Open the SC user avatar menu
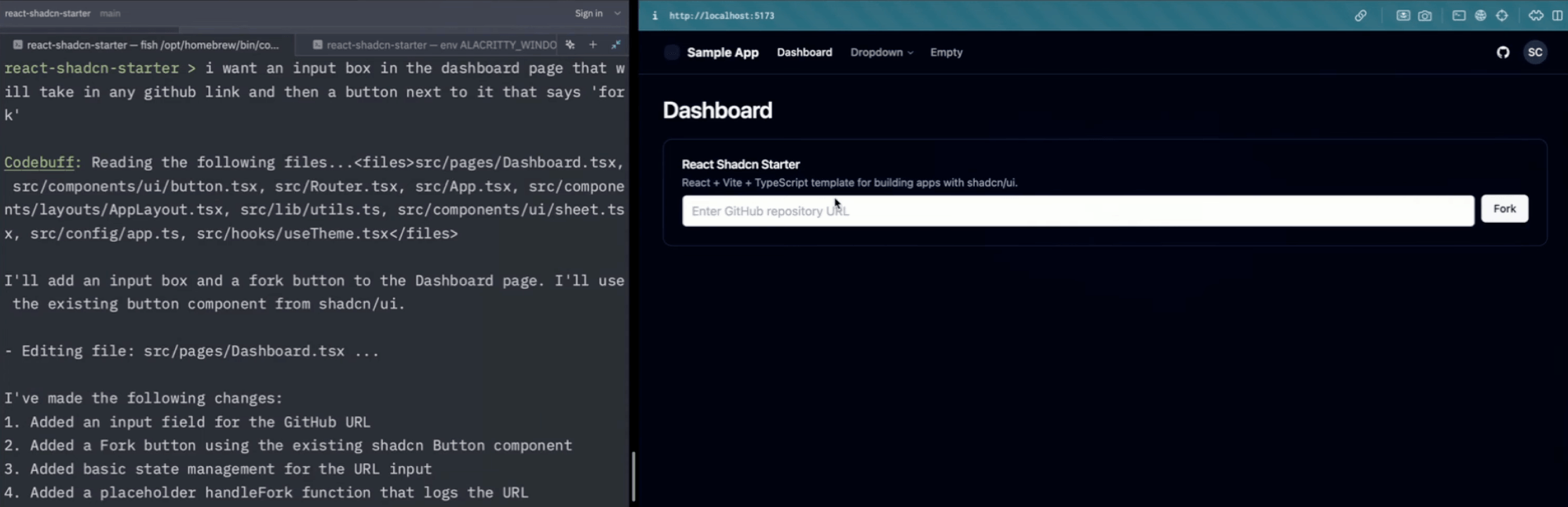The height and width of the screenshot is (507, 1568). 1535,53
